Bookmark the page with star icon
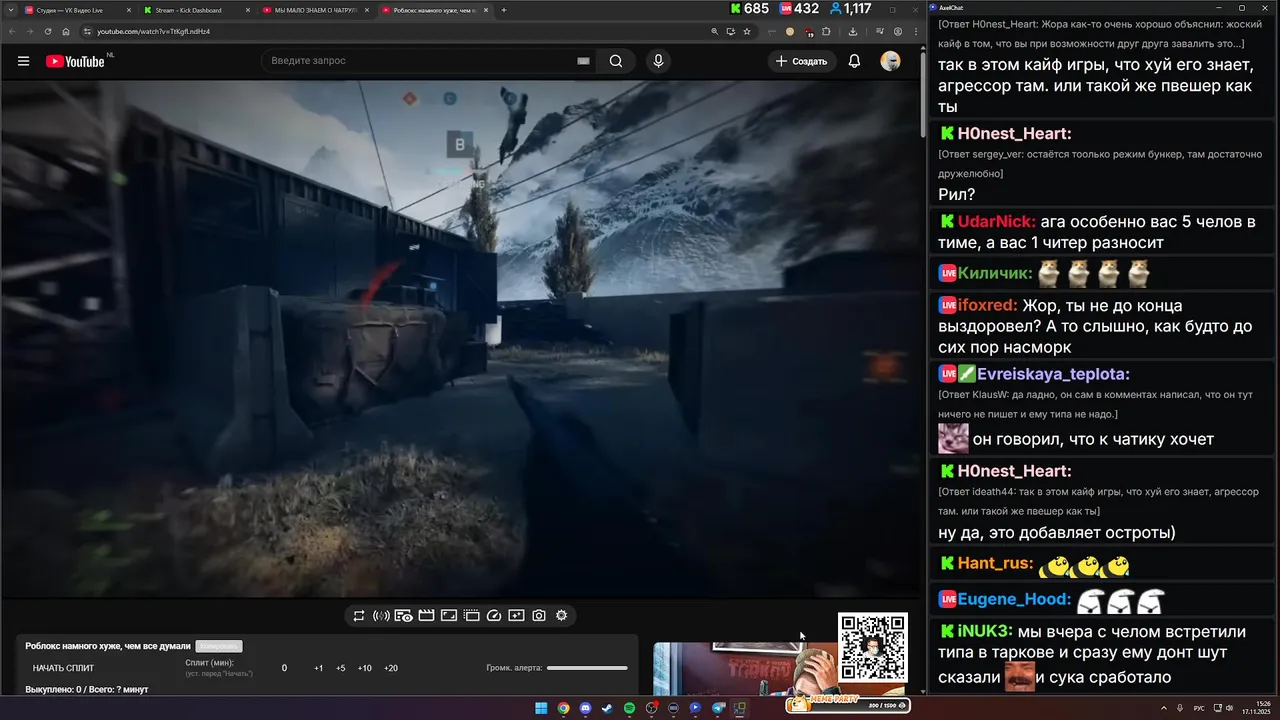Image resolution: width=1280 pixels, height=720 pixels. 746,31
